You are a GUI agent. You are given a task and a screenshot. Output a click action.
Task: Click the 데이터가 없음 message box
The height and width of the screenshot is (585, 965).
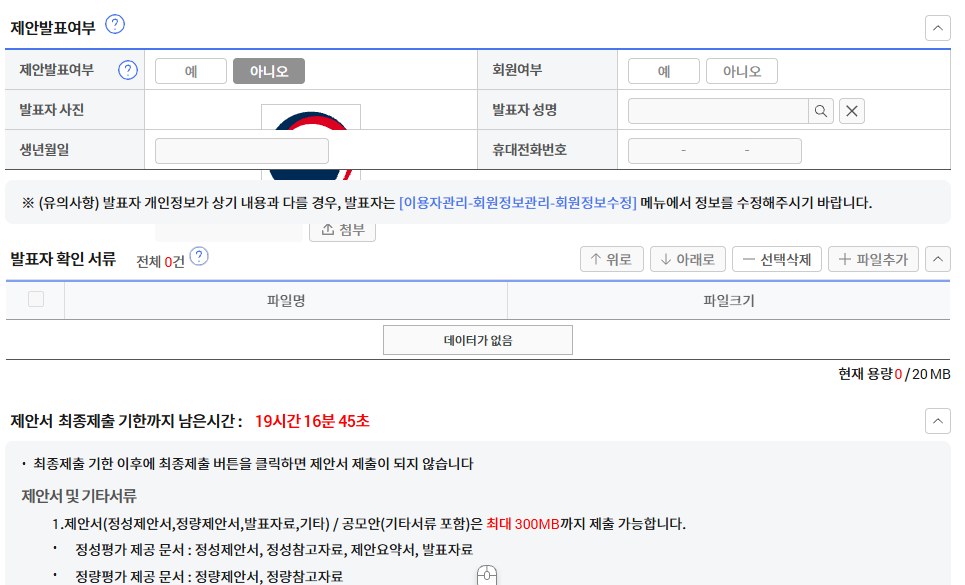(478, 340)
